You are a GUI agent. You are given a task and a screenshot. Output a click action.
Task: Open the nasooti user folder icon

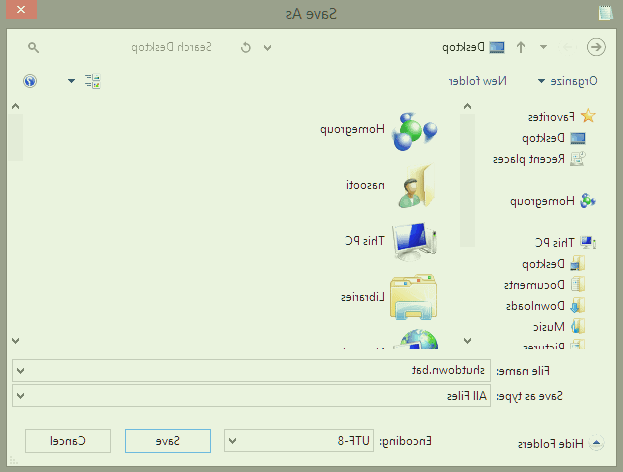click(x=414, y=186)
